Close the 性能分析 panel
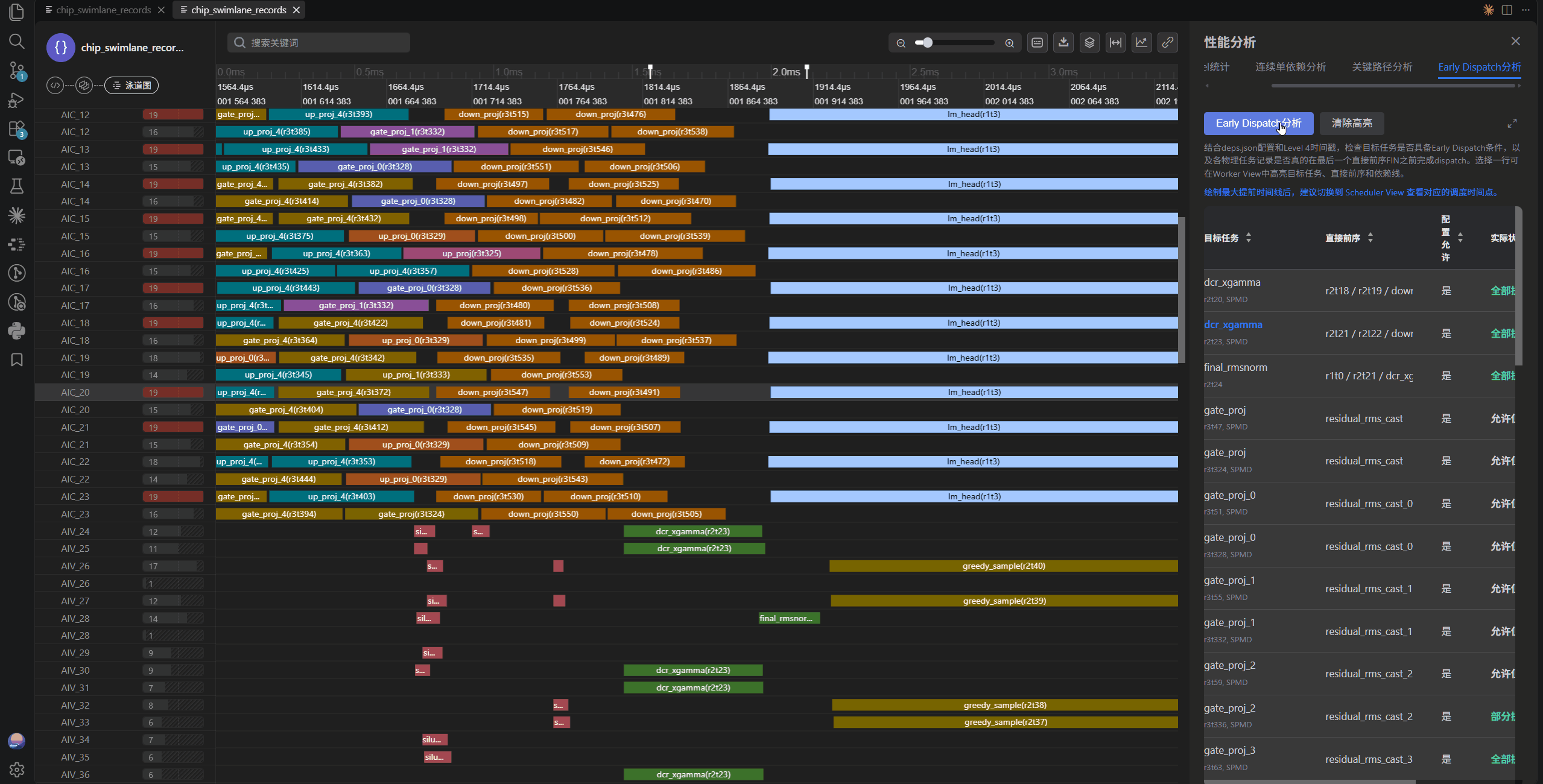Image resolution: width=1543 pixels, height=784 pixels. click(1515, 41)
